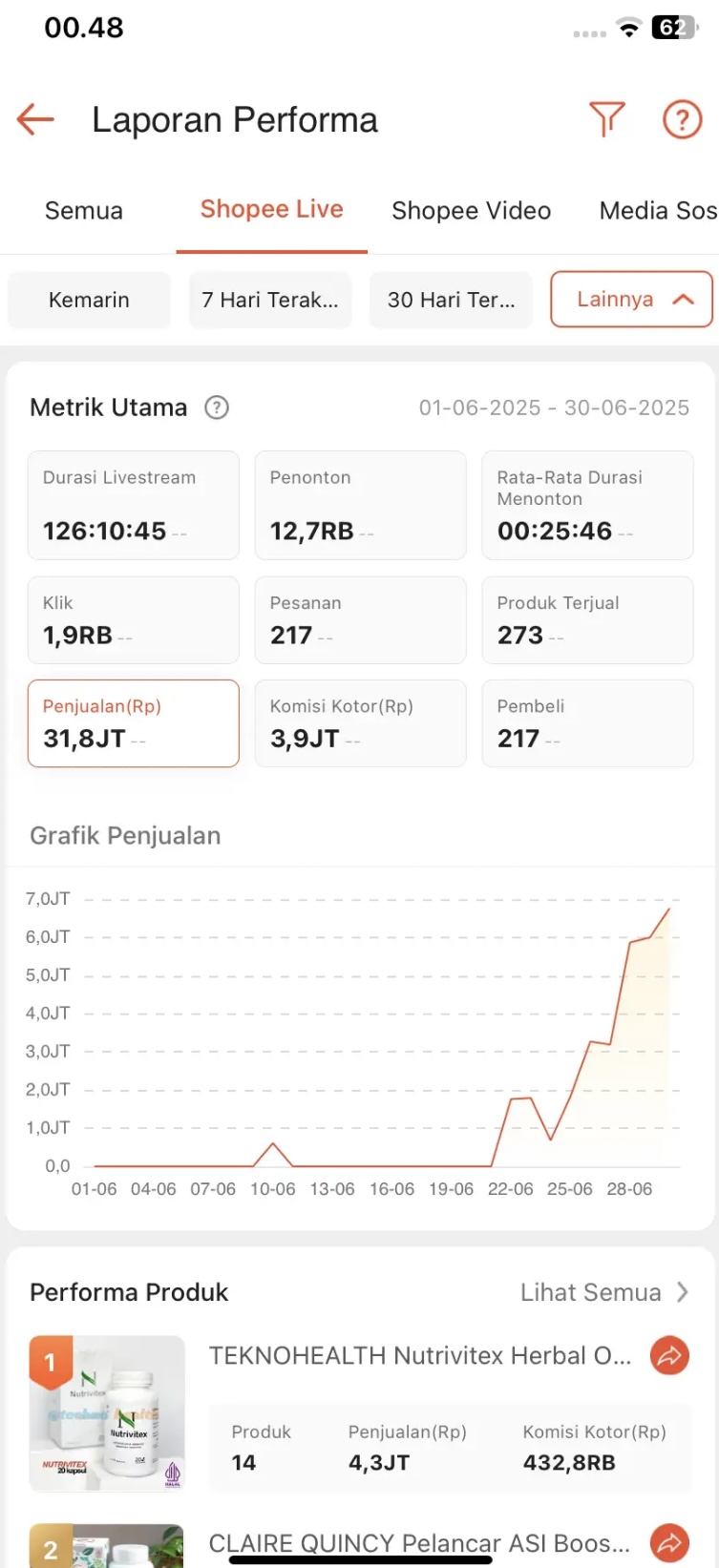The image size is (719, 1568).
Task: Select the Komisi Kotor(Rp) metric card
Action: 360,723
